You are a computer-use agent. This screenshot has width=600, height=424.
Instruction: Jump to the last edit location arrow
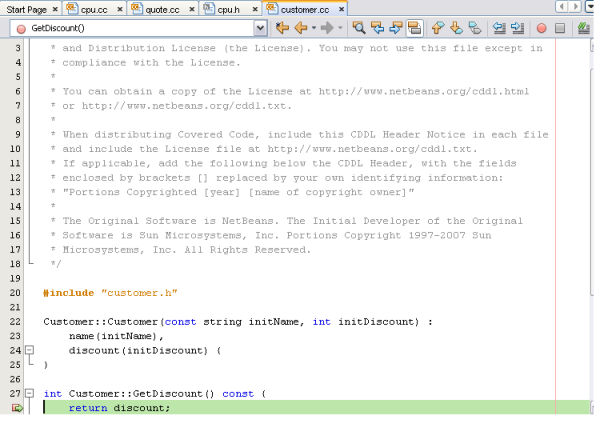point(282,28)
